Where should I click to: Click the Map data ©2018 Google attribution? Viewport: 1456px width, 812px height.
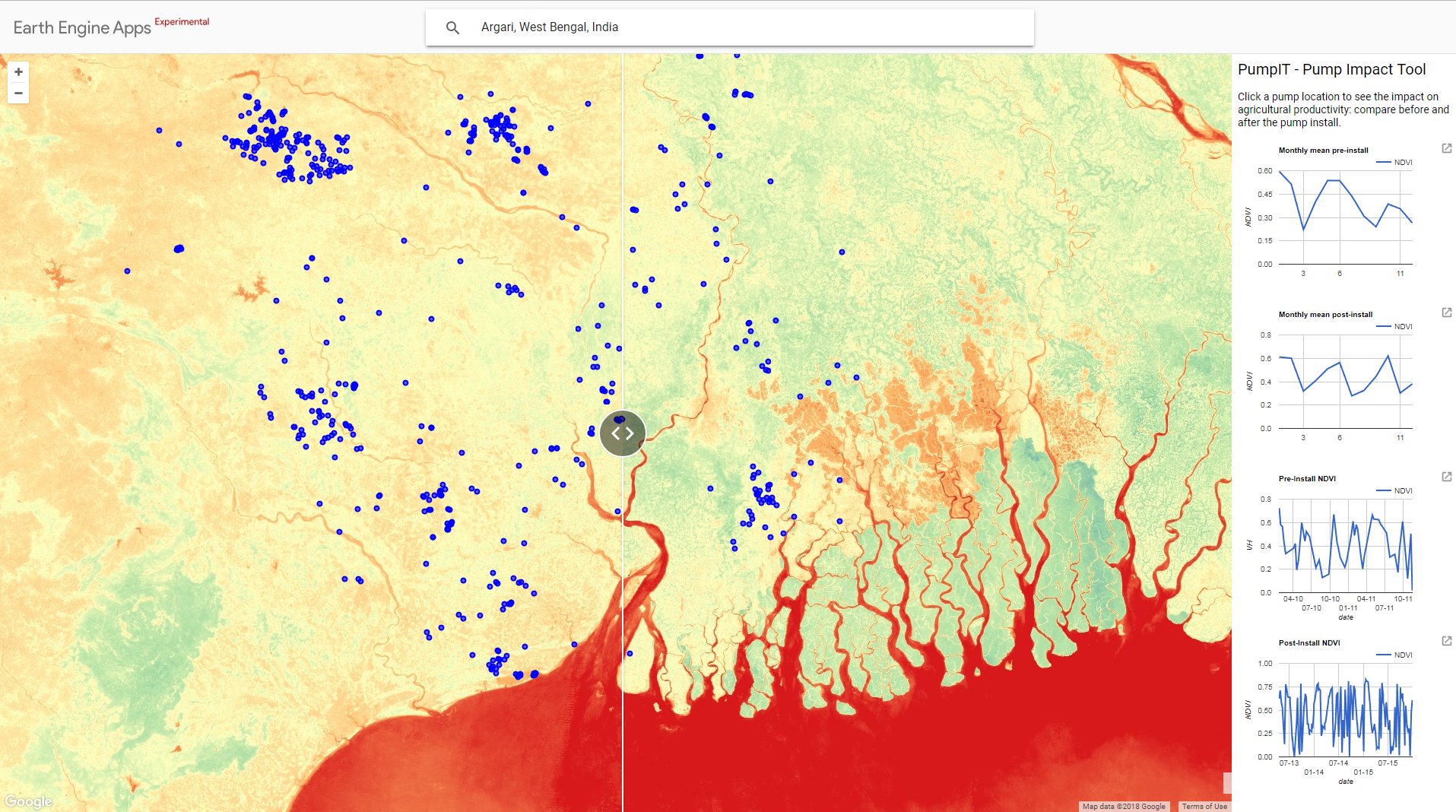click(1124, 807)
